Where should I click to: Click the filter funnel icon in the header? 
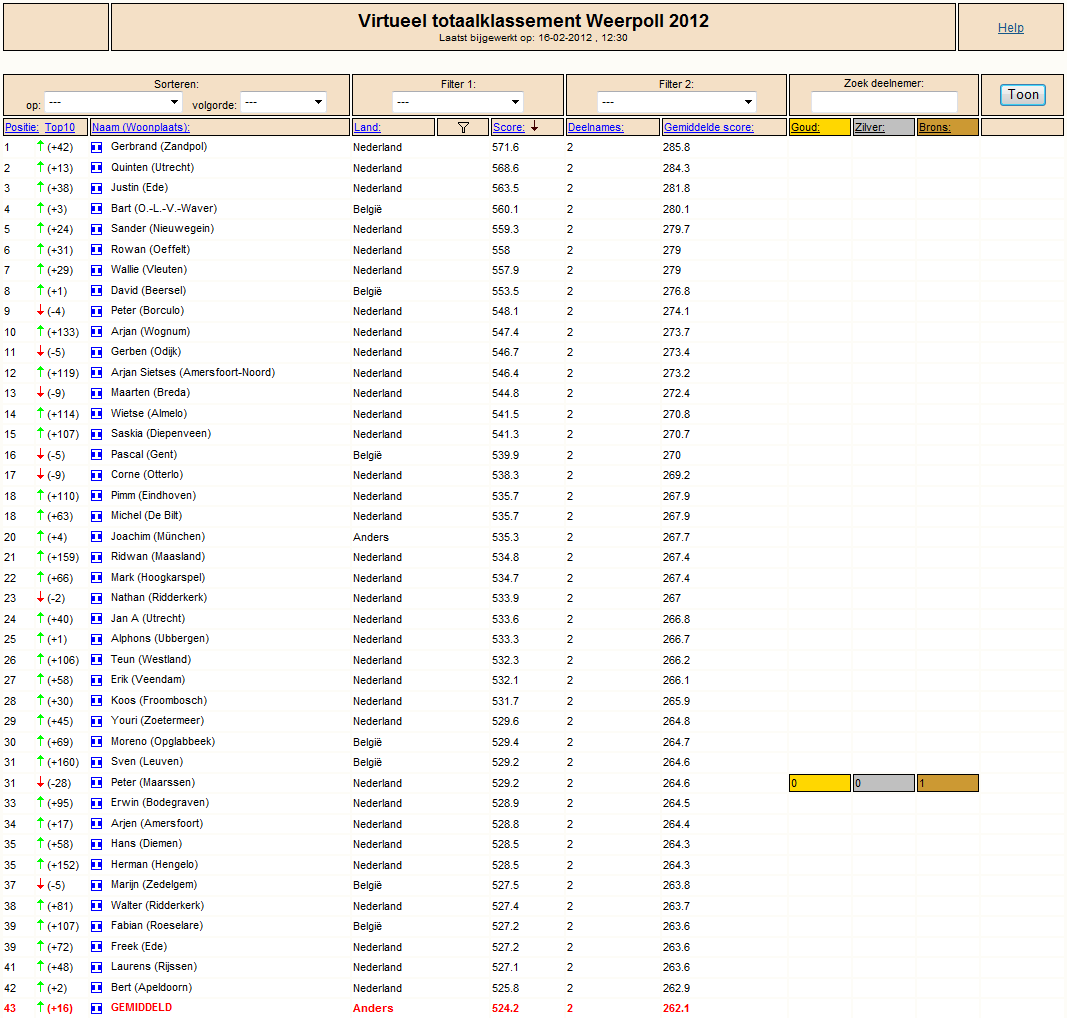click(x=463, y=127)
